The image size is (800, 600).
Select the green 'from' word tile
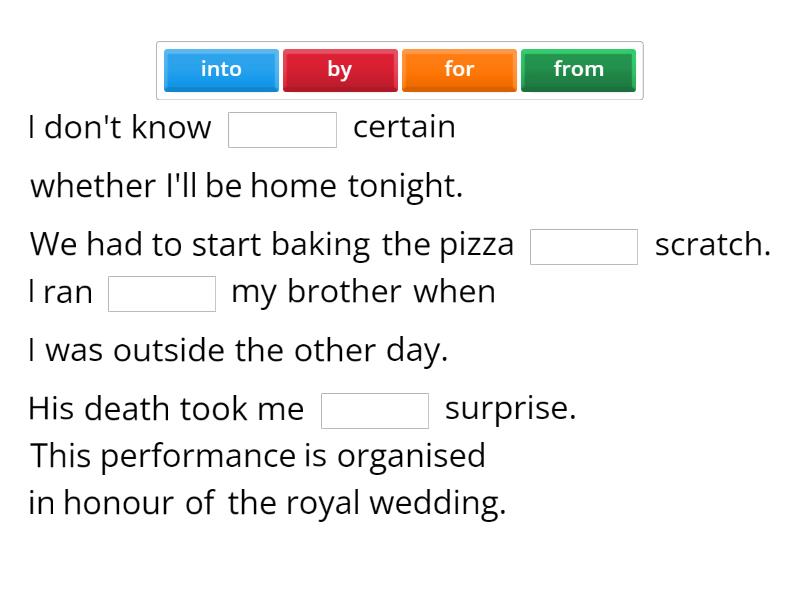point(578,70)
